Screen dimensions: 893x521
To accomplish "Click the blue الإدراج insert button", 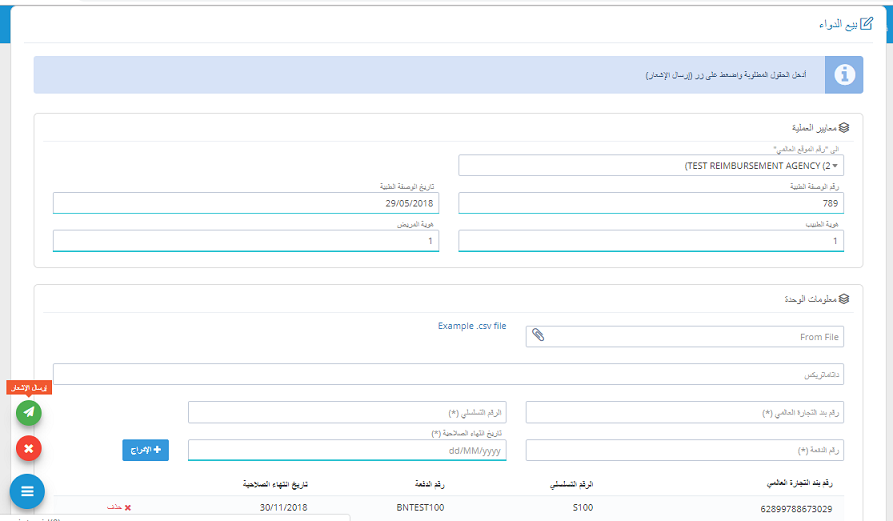I will pos(146,450).
